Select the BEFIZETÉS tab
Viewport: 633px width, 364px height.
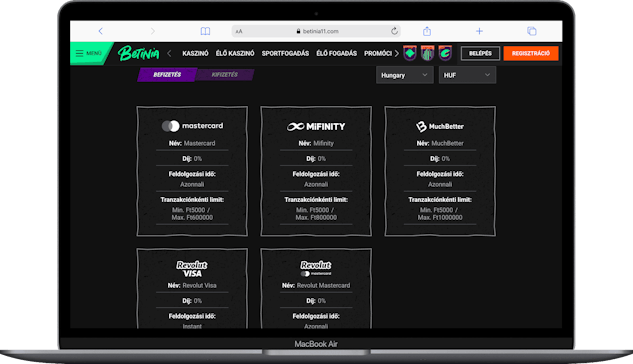(x=167, y=75)
